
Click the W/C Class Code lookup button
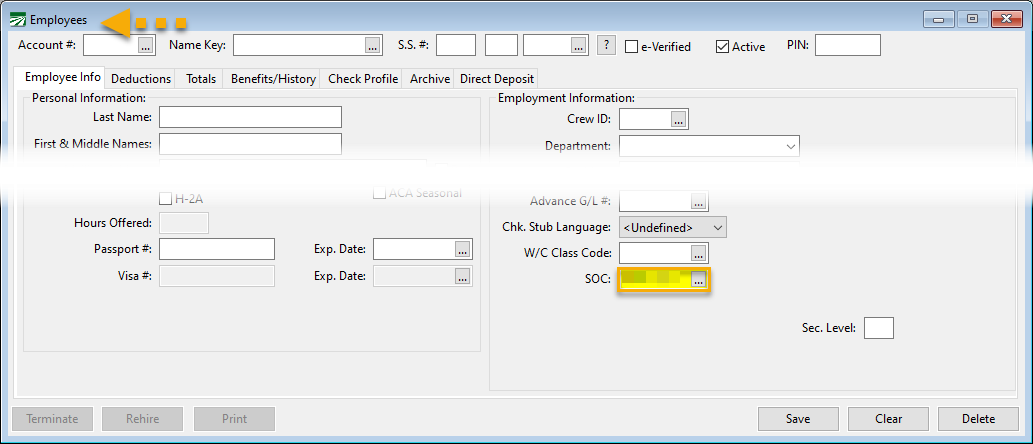698,254
